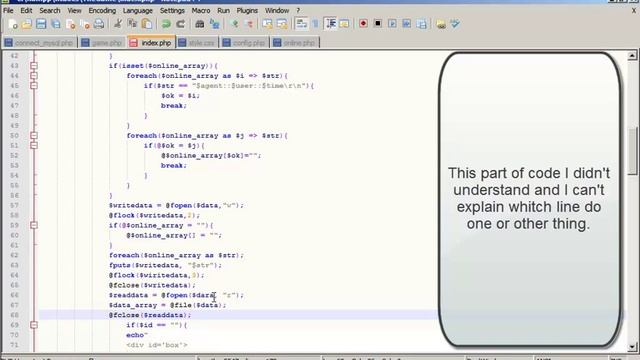Image resolution: width=640 pixels, height=360 pixels.
Task: Click the Paste clipboard icon
Action: point(147,24)
